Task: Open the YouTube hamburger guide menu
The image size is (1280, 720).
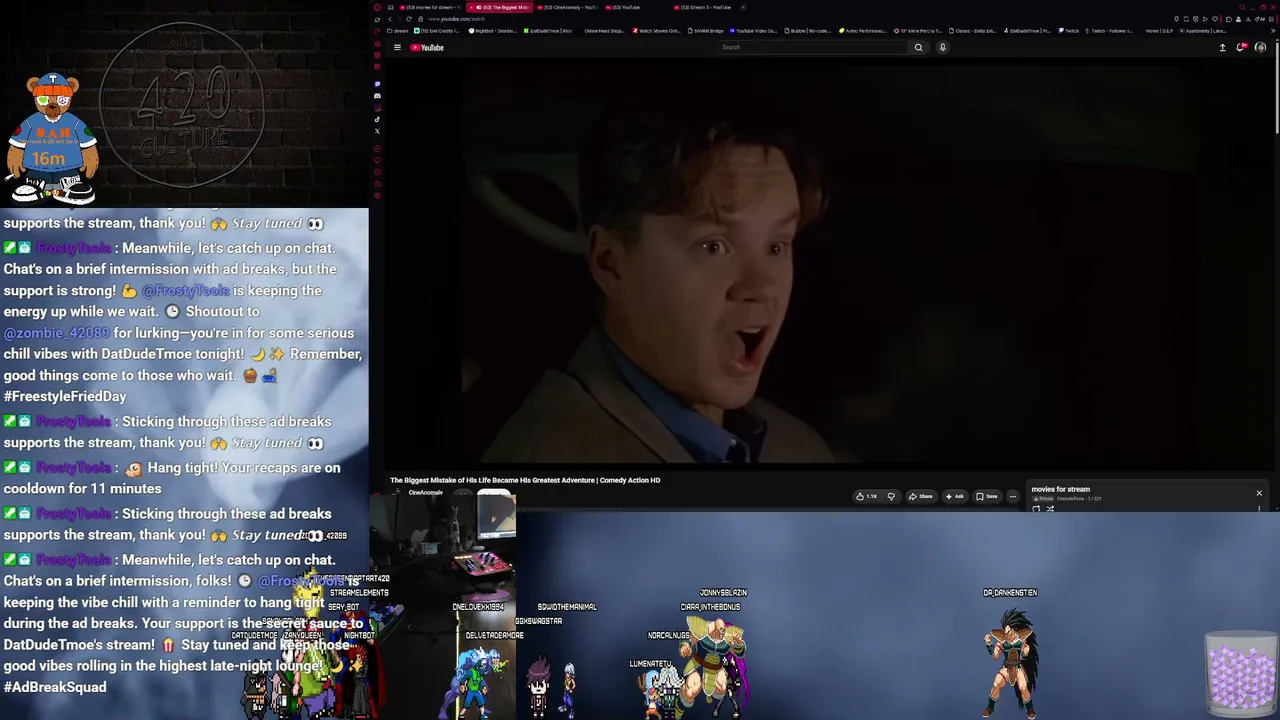Action: click(397, 47)
